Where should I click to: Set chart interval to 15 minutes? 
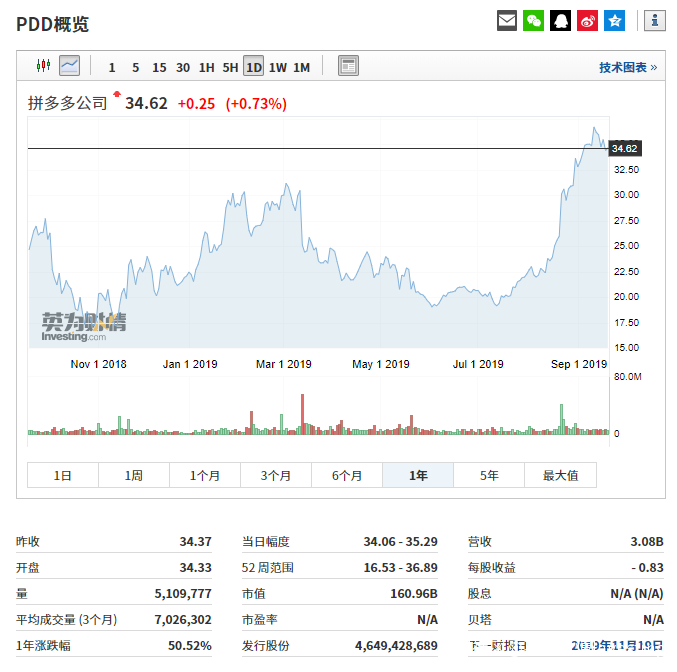tap(159, 67)
